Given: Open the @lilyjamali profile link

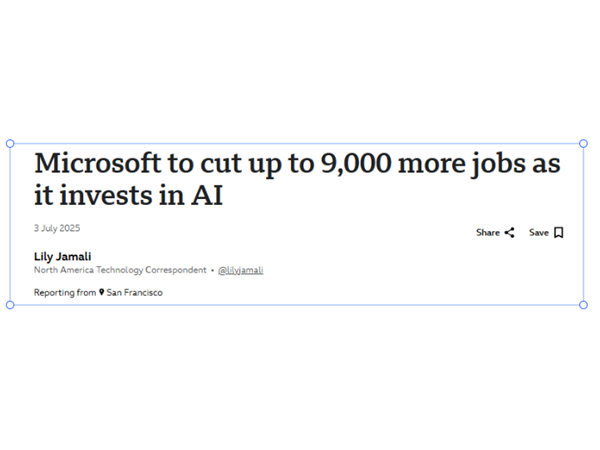Looking at the screenshot, I should coord(241,271).
